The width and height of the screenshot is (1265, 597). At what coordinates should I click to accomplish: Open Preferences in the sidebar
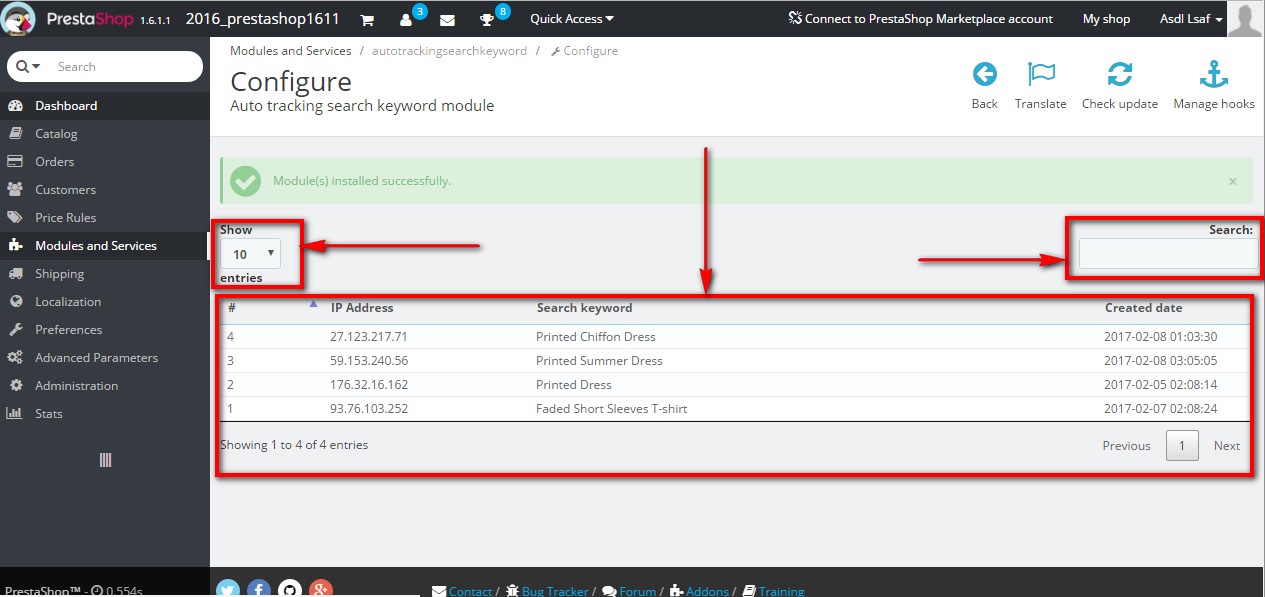[x=105, y=330]
